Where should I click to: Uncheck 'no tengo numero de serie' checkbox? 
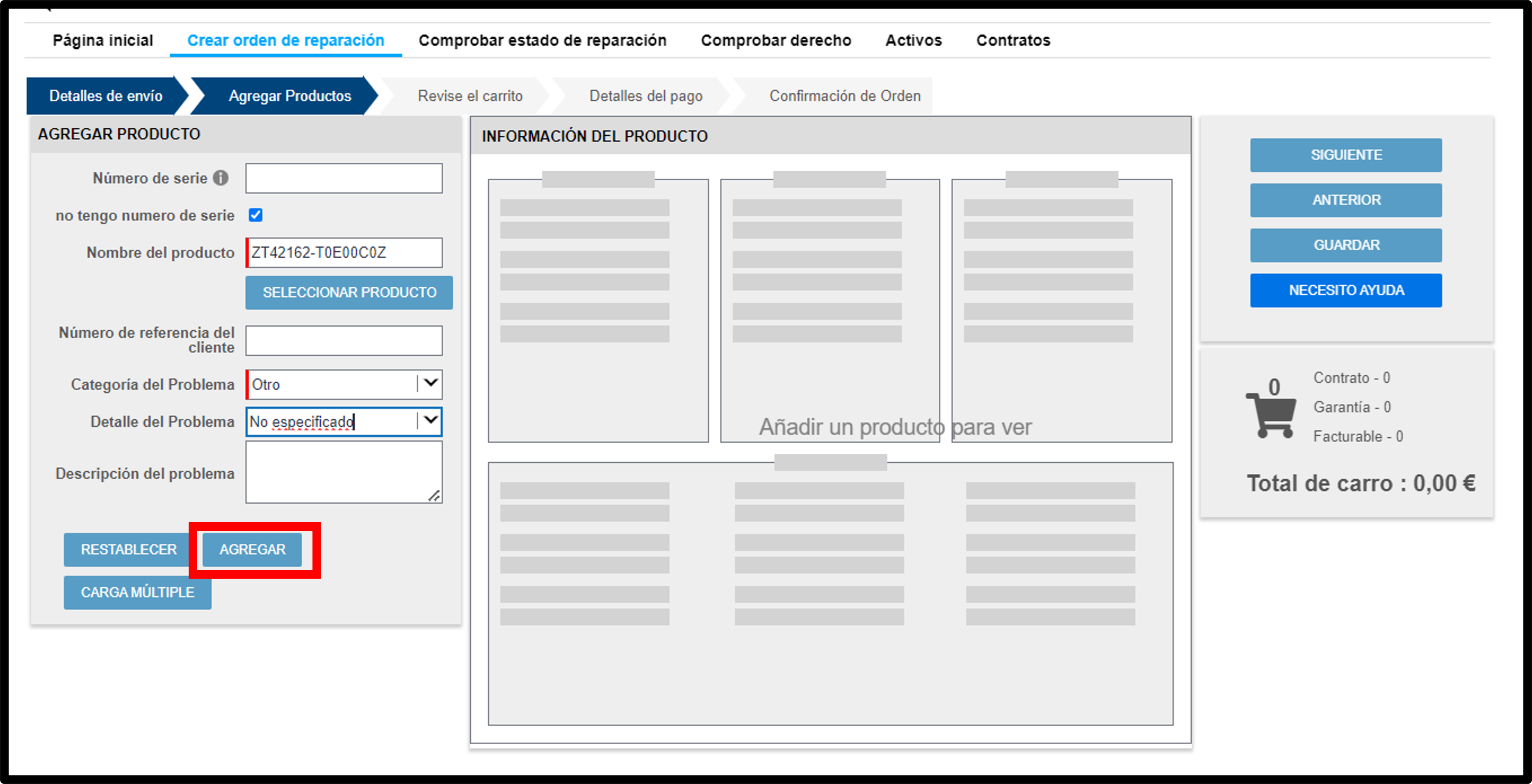point(256,215)
